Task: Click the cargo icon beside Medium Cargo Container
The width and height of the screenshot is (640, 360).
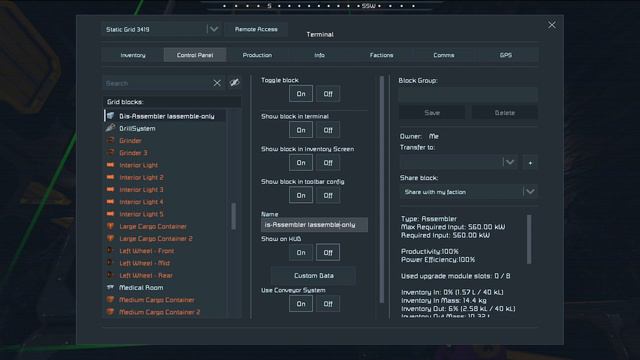Action: 110,300
